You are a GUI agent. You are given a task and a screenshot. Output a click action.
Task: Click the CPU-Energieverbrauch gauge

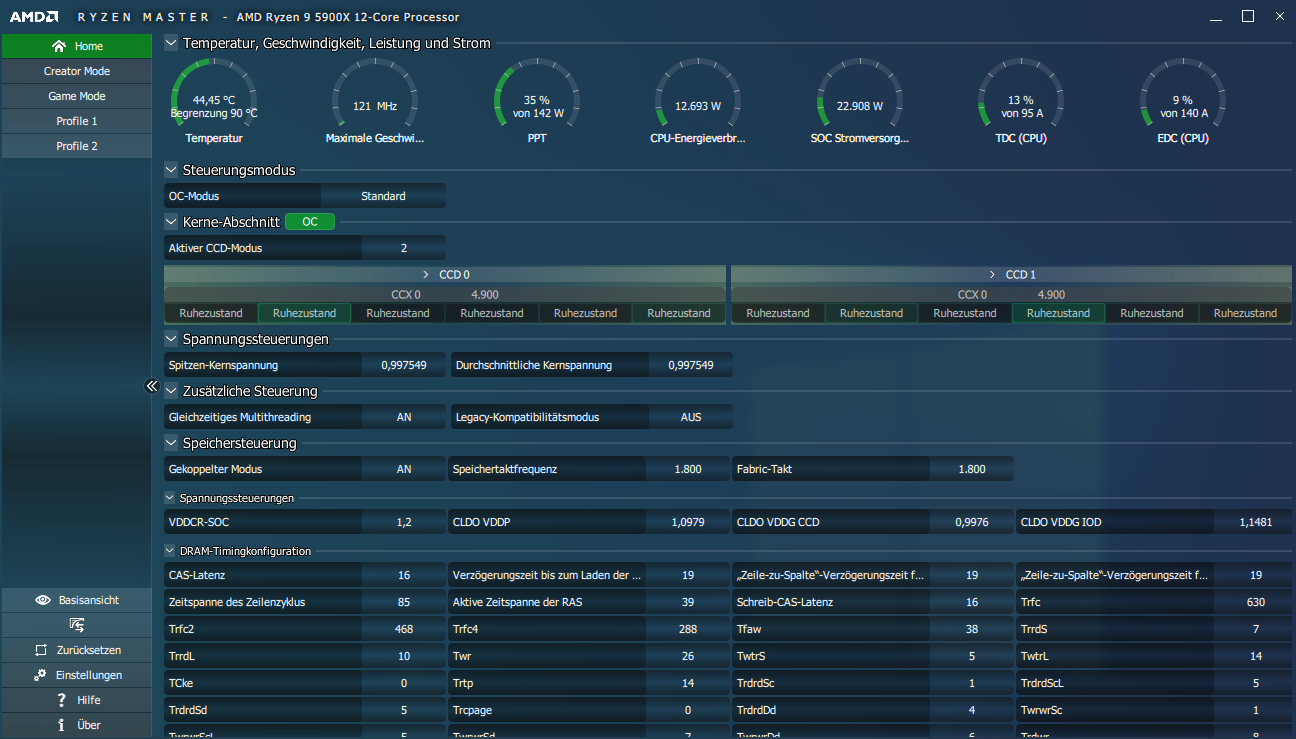pos(698,102)
